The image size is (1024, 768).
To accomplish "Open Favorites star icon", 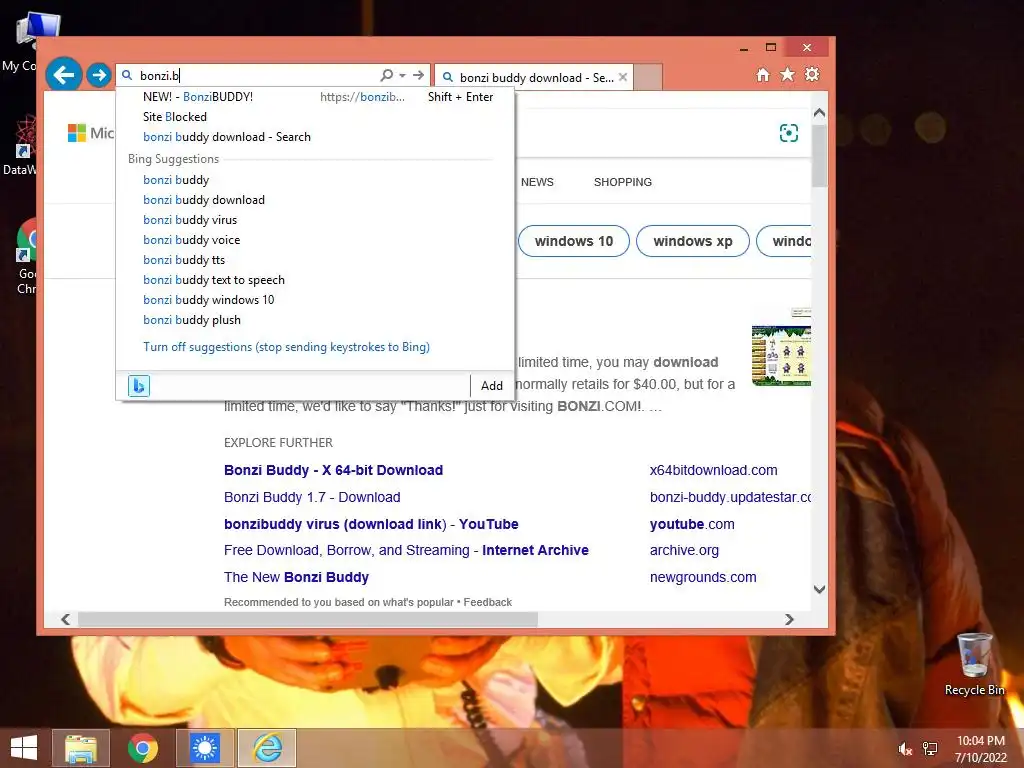I will click(788, 74).
